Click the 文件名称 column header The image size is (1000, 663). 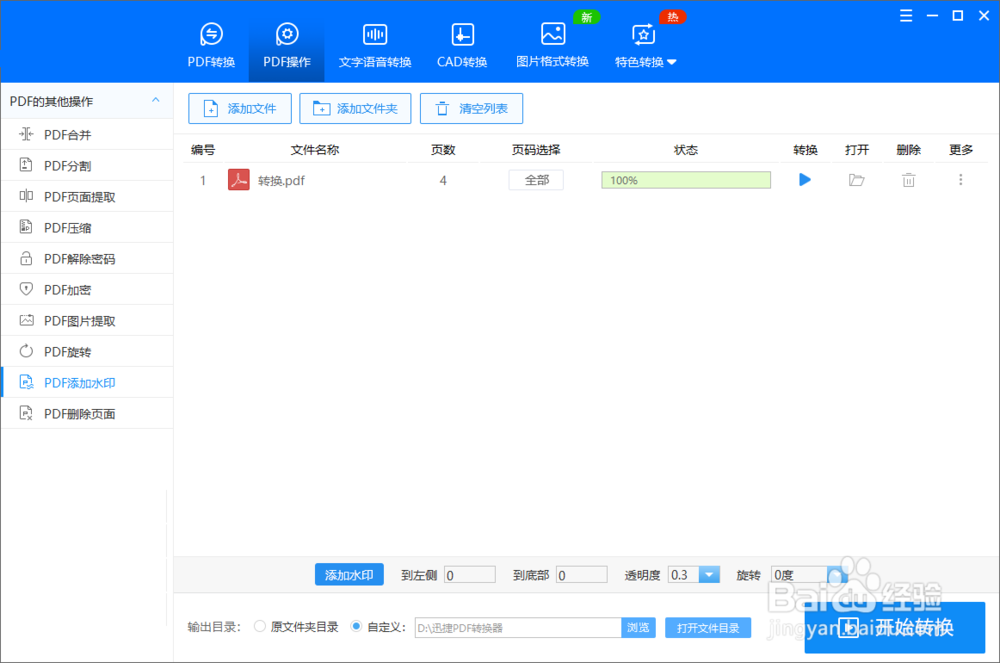coord(315,150)
